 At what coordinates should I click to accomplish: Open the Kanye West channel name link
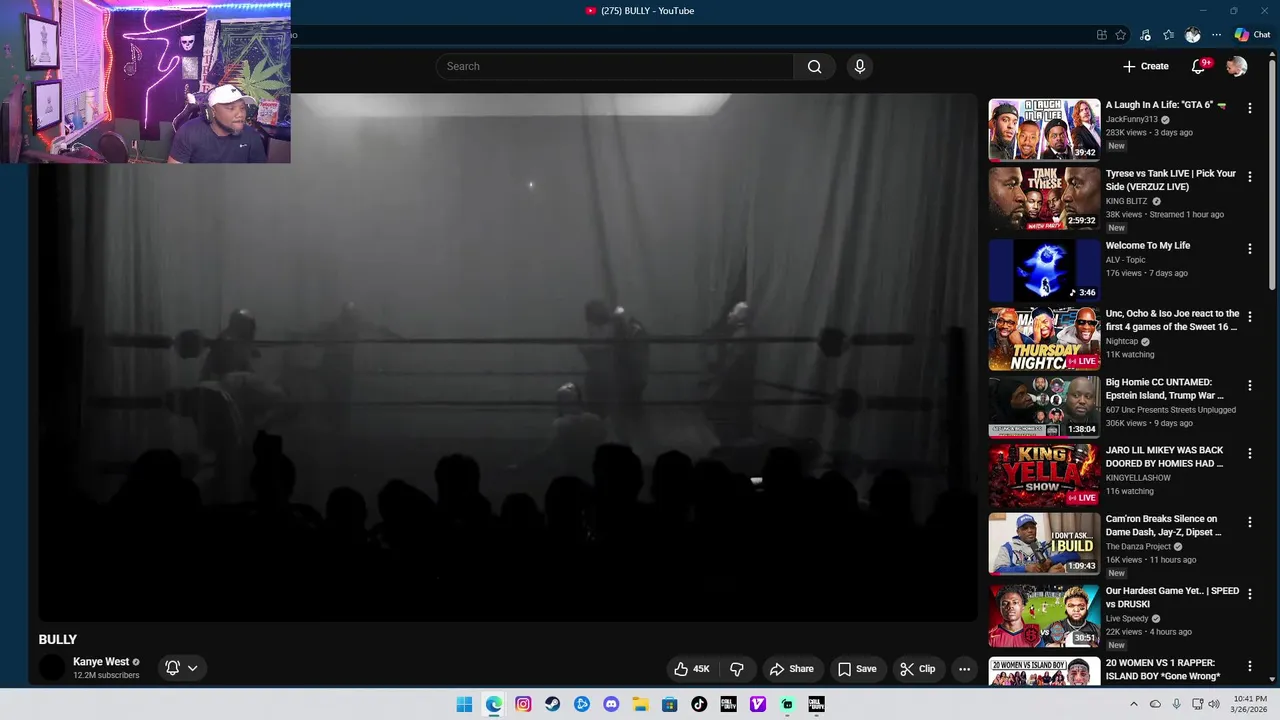click(101, 662)
